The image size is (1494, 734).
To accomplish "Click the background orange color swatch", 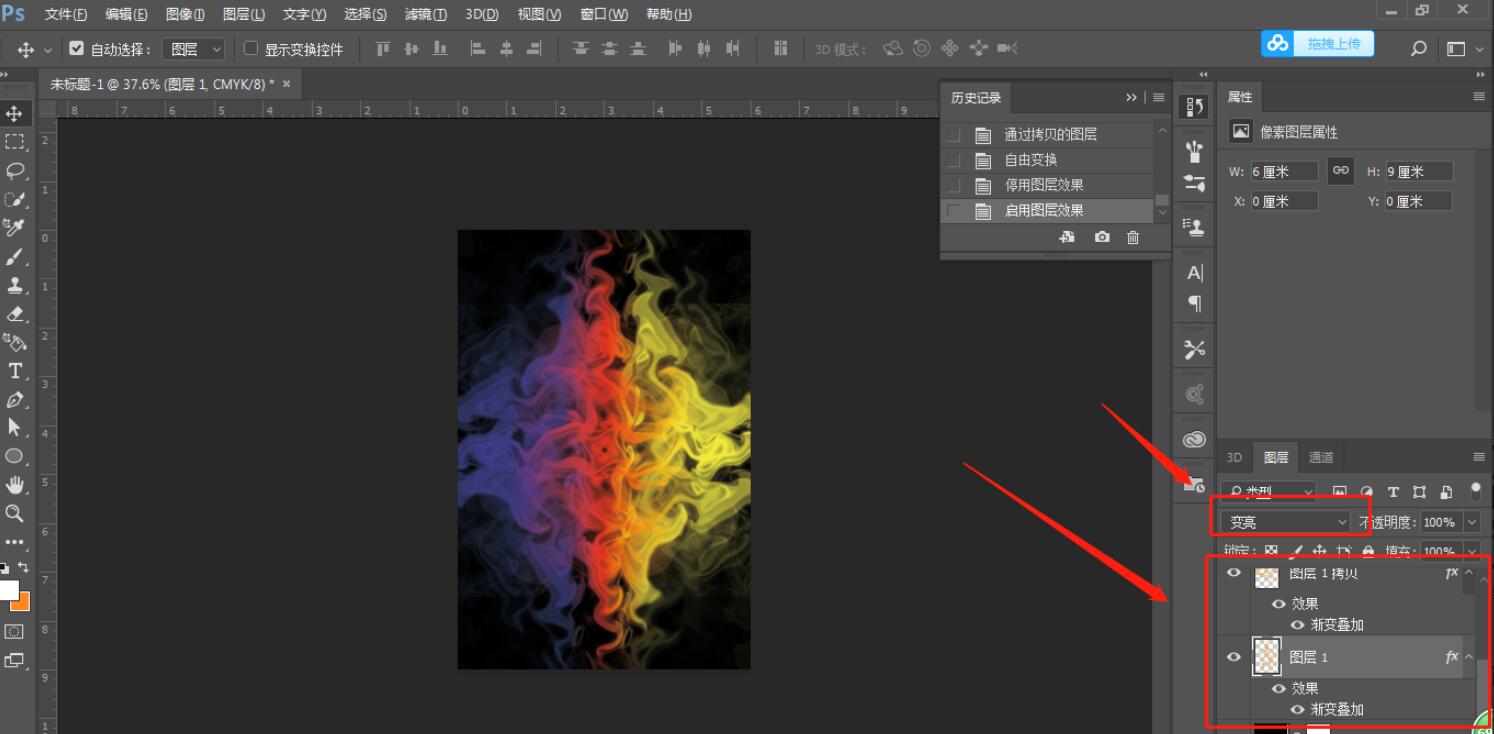I will [x=22, y=602].
